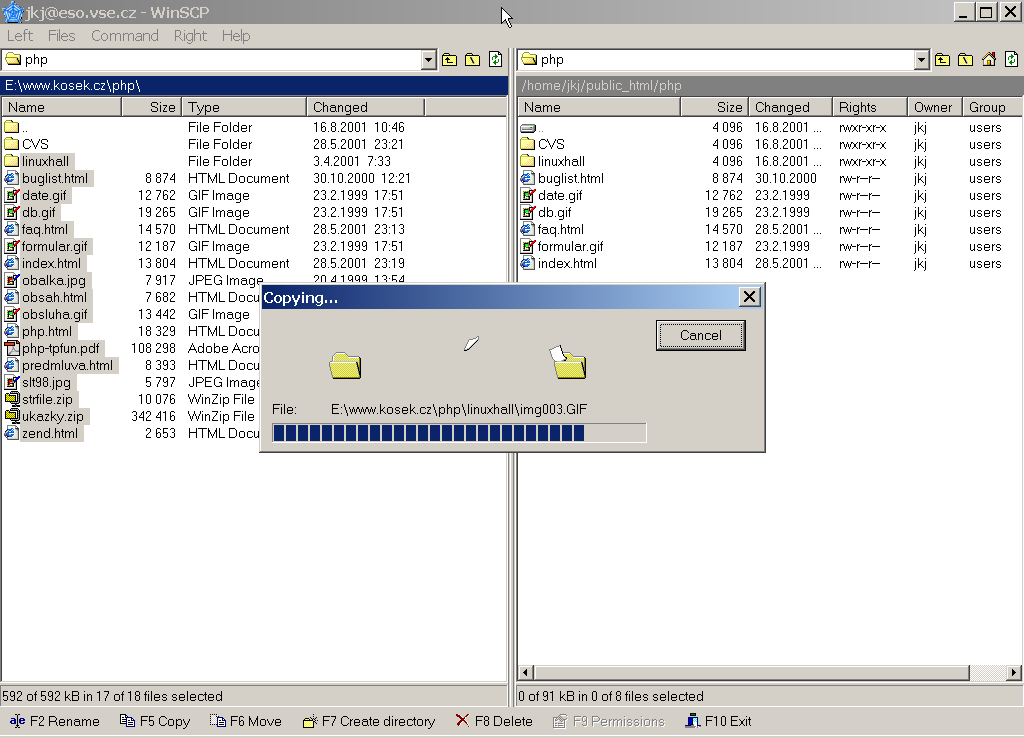Viewport: 1024px width, 738px height.
Task: Select buglist.html in right panel
Action: [571, 178]
